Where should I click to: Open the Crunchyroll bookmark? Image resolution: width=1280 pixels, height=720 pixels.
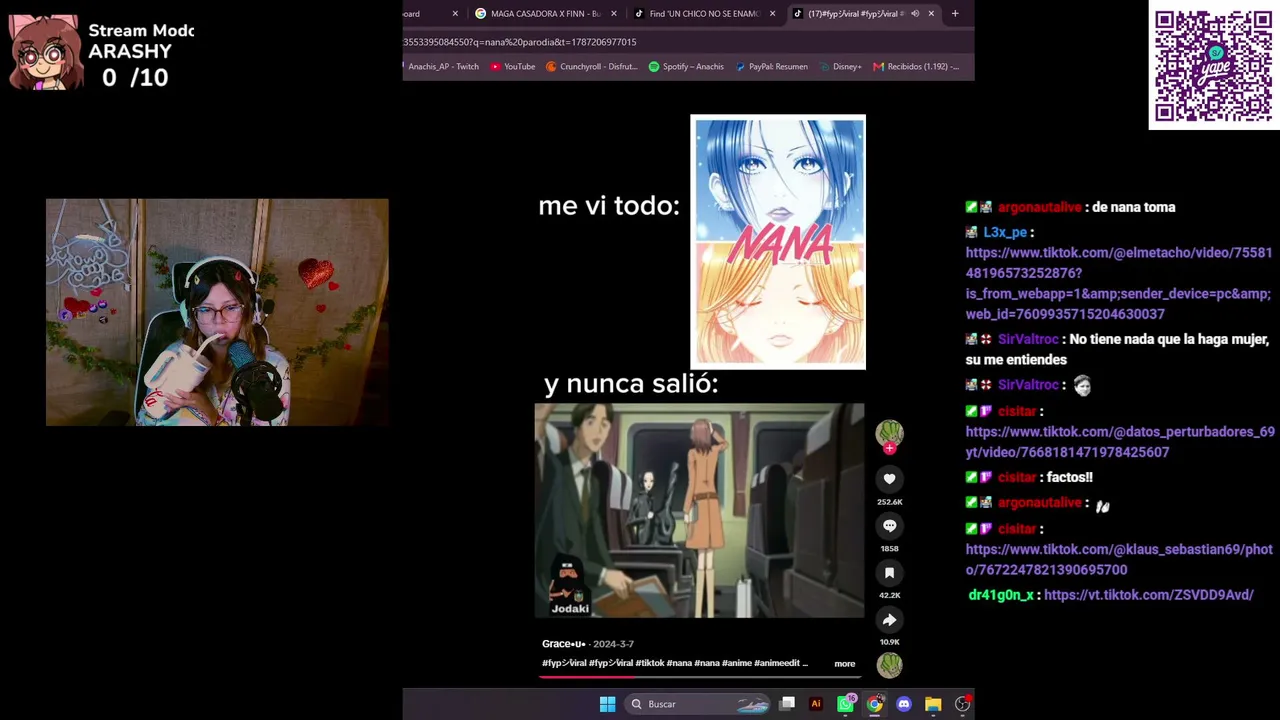pos(592,67)
